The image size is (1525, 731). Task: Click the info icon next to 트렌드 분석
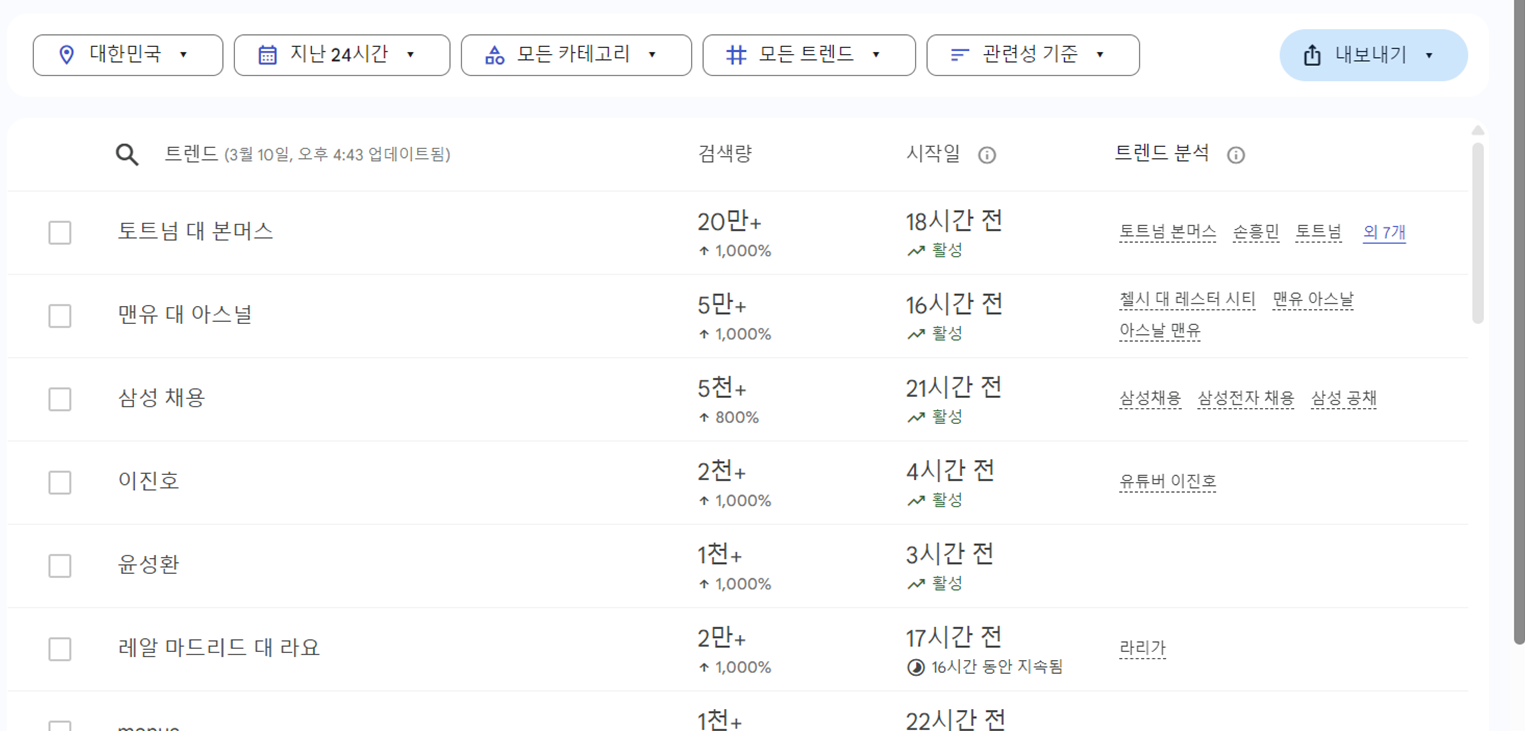(1236, 155)
